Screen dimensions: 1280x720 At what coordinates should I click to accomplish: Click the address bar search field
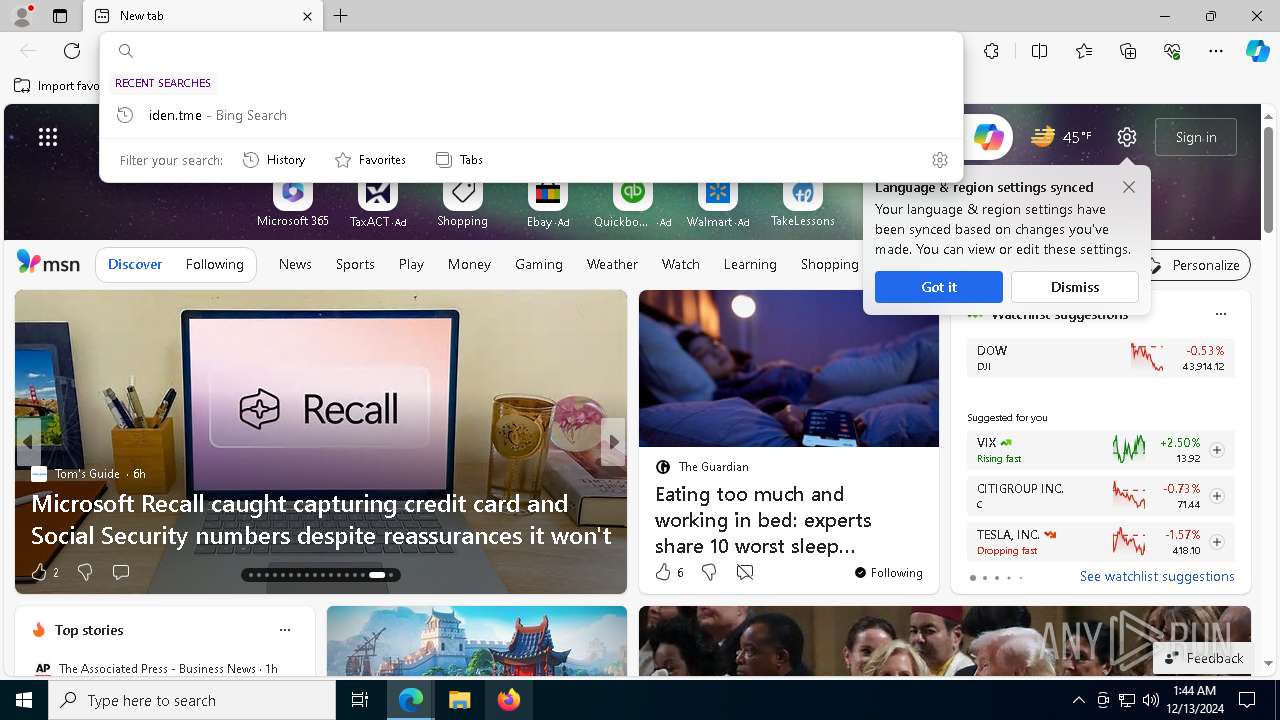coord(531,51)
